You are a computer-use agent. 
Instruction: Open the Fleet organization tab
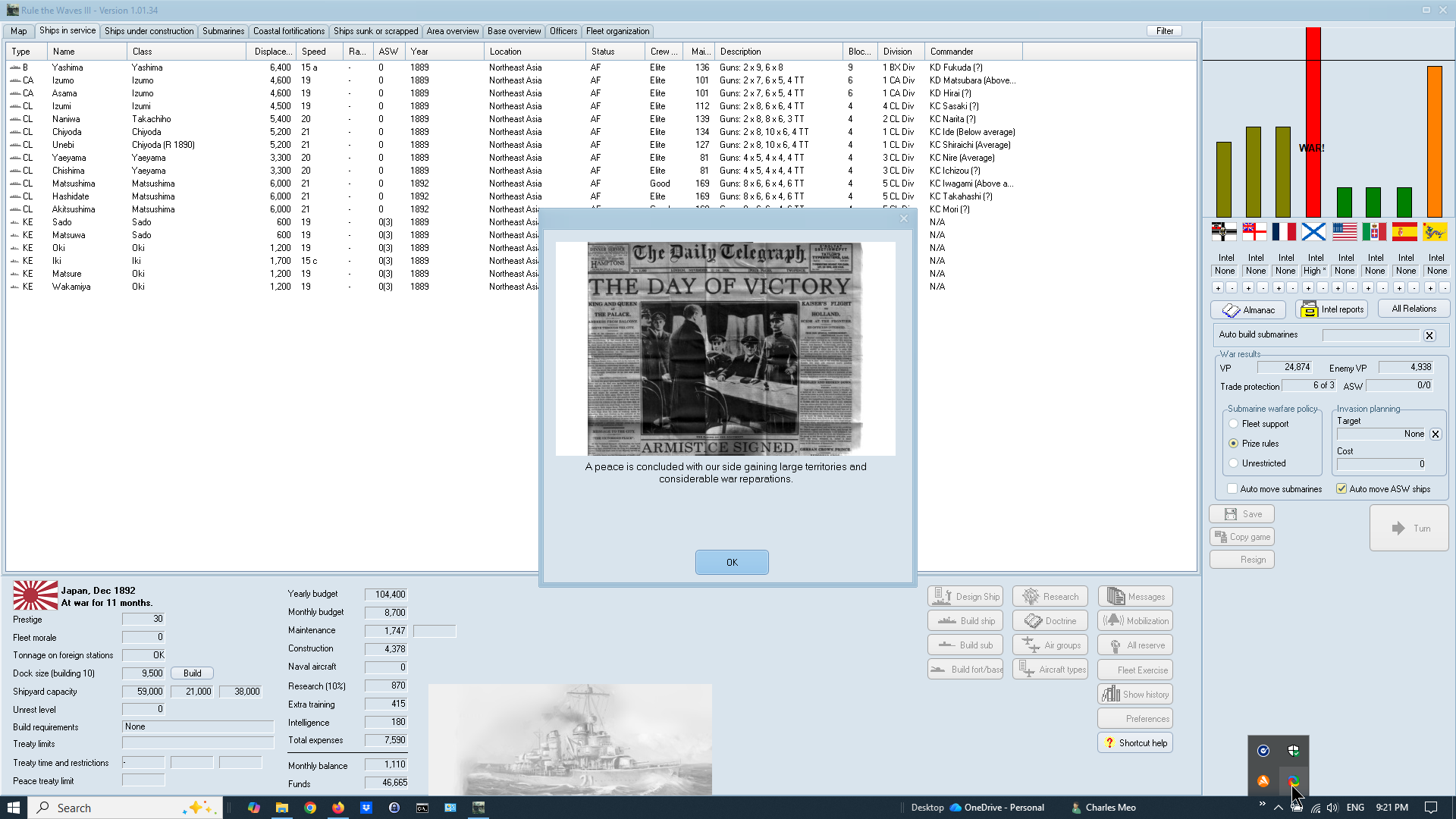point(618,31)
